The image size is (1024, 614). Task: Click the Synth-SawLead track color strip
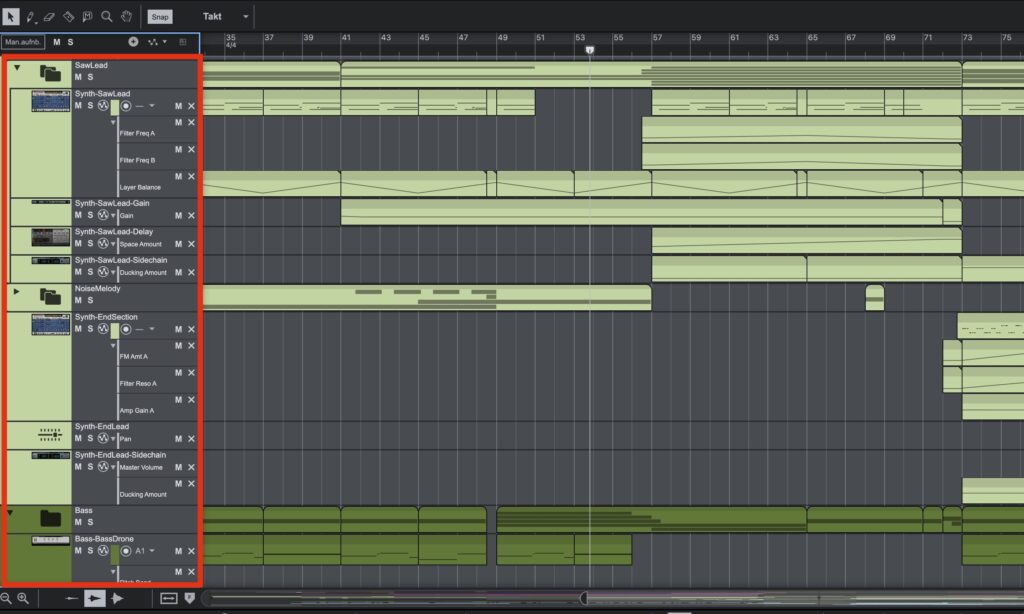pyautogui.click(x=115, y=107)
